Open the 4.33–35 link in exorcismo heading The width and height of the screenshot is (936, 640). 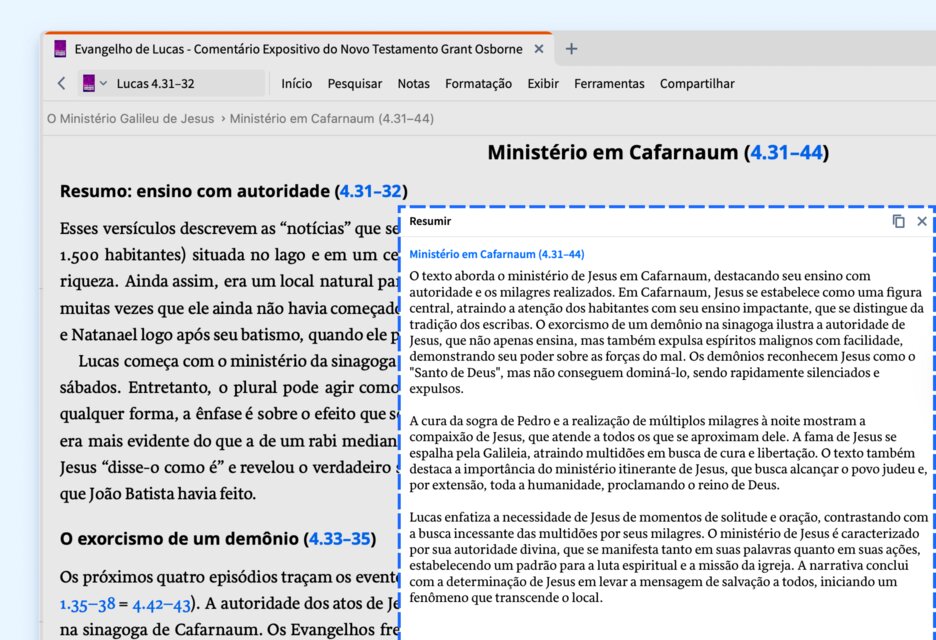340,539
